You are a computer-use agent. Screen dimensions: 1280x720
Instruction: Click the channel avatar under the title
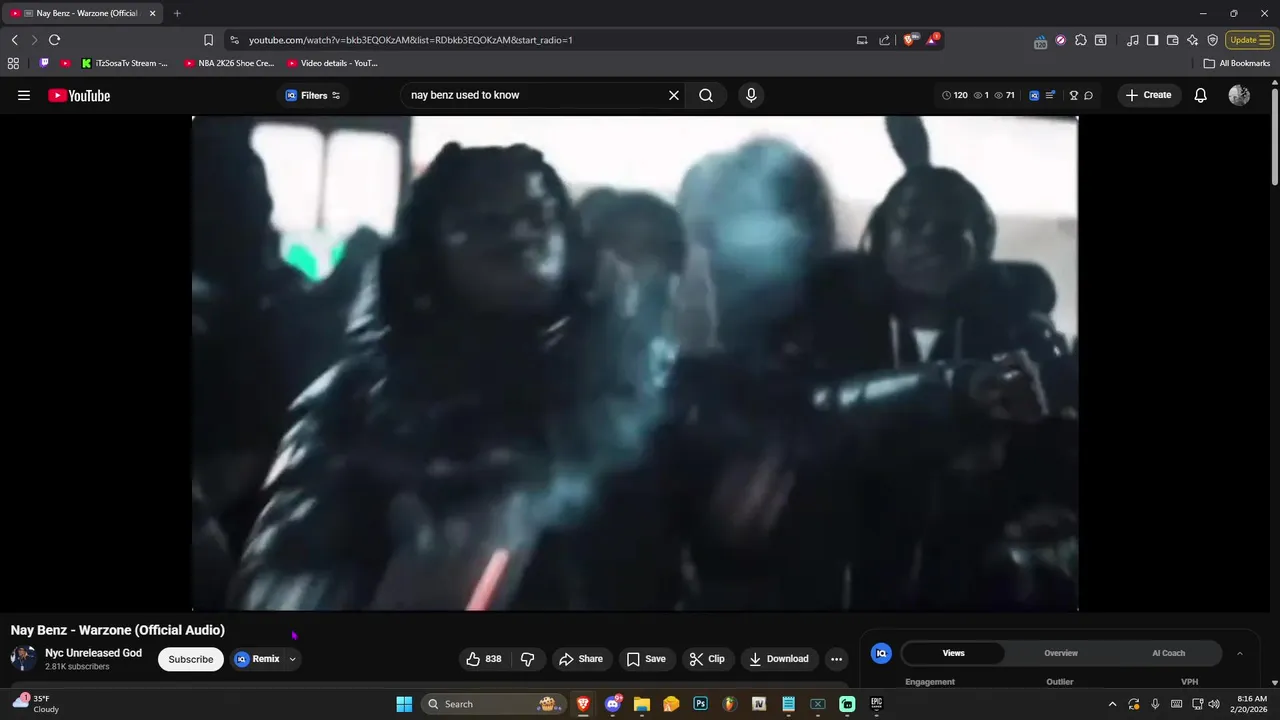pos(23,659)
